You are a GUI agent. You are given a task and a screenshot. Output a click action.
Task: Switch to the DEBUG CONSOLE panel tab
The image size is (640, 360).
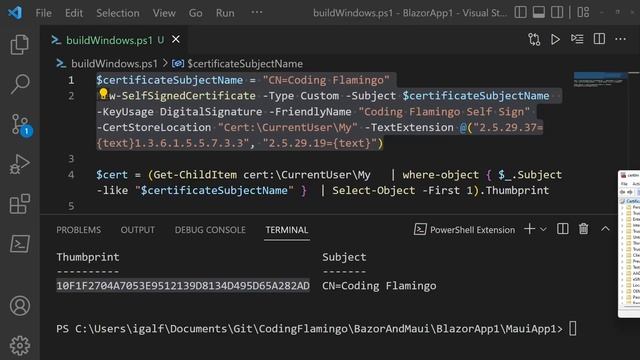pos(210,230)
